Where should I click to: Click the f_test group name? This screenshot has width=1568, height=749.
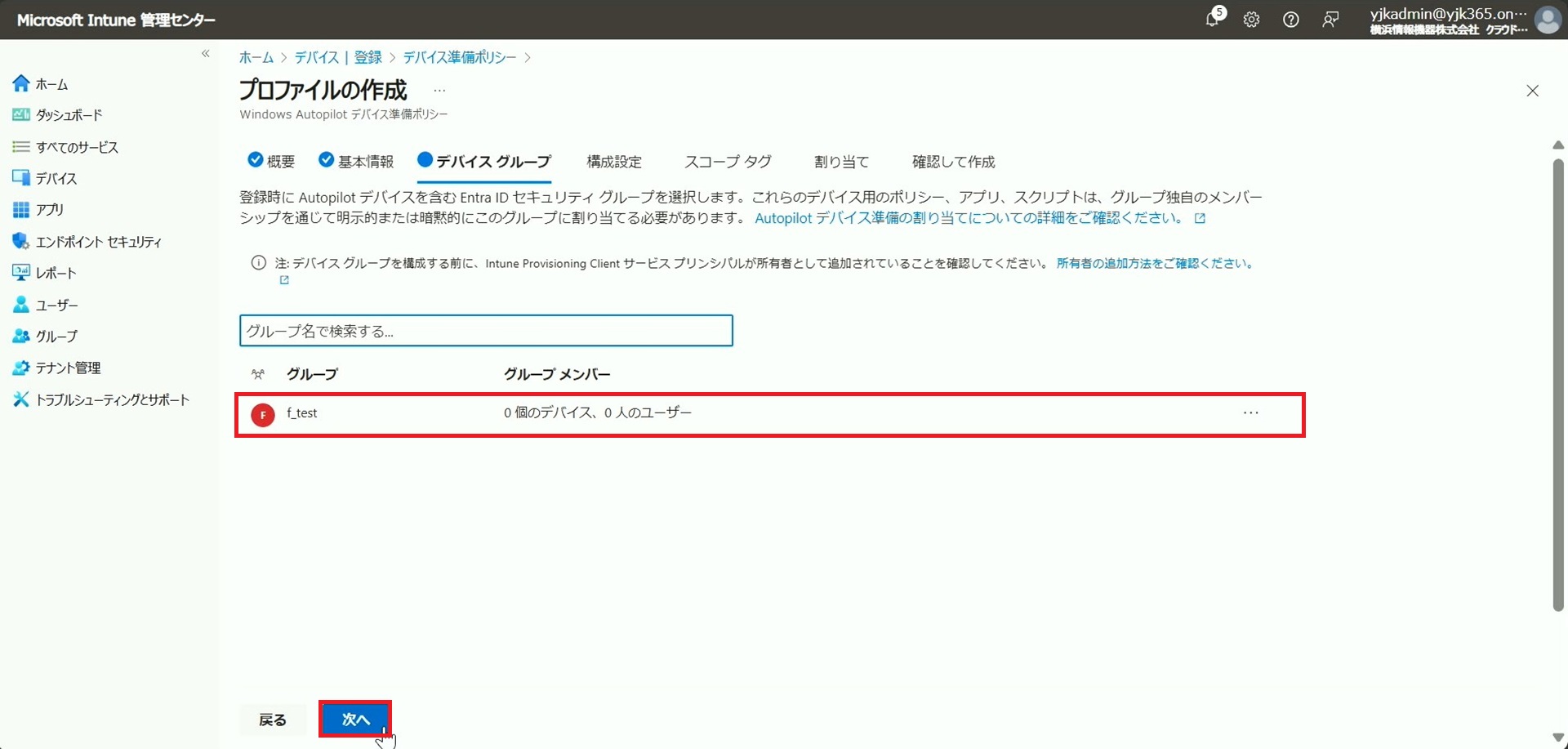coord(302,413)
